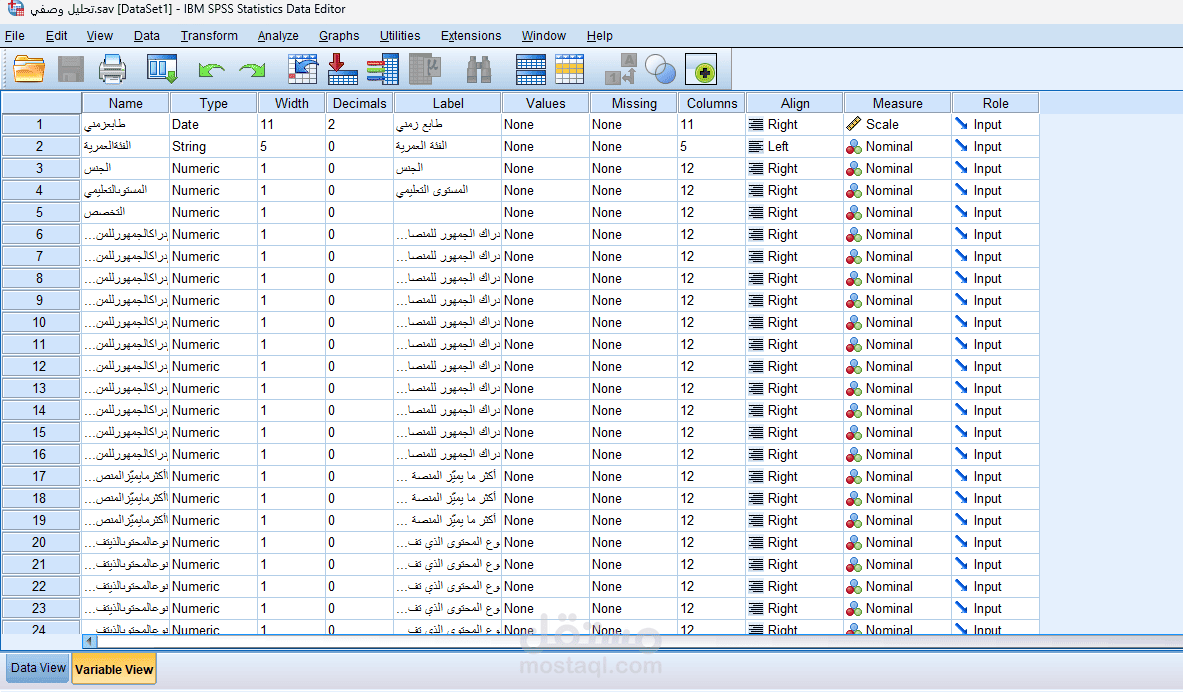Click the Find binoculars icon
Screen dimensions: 1183x692
(x=478, y=69)
